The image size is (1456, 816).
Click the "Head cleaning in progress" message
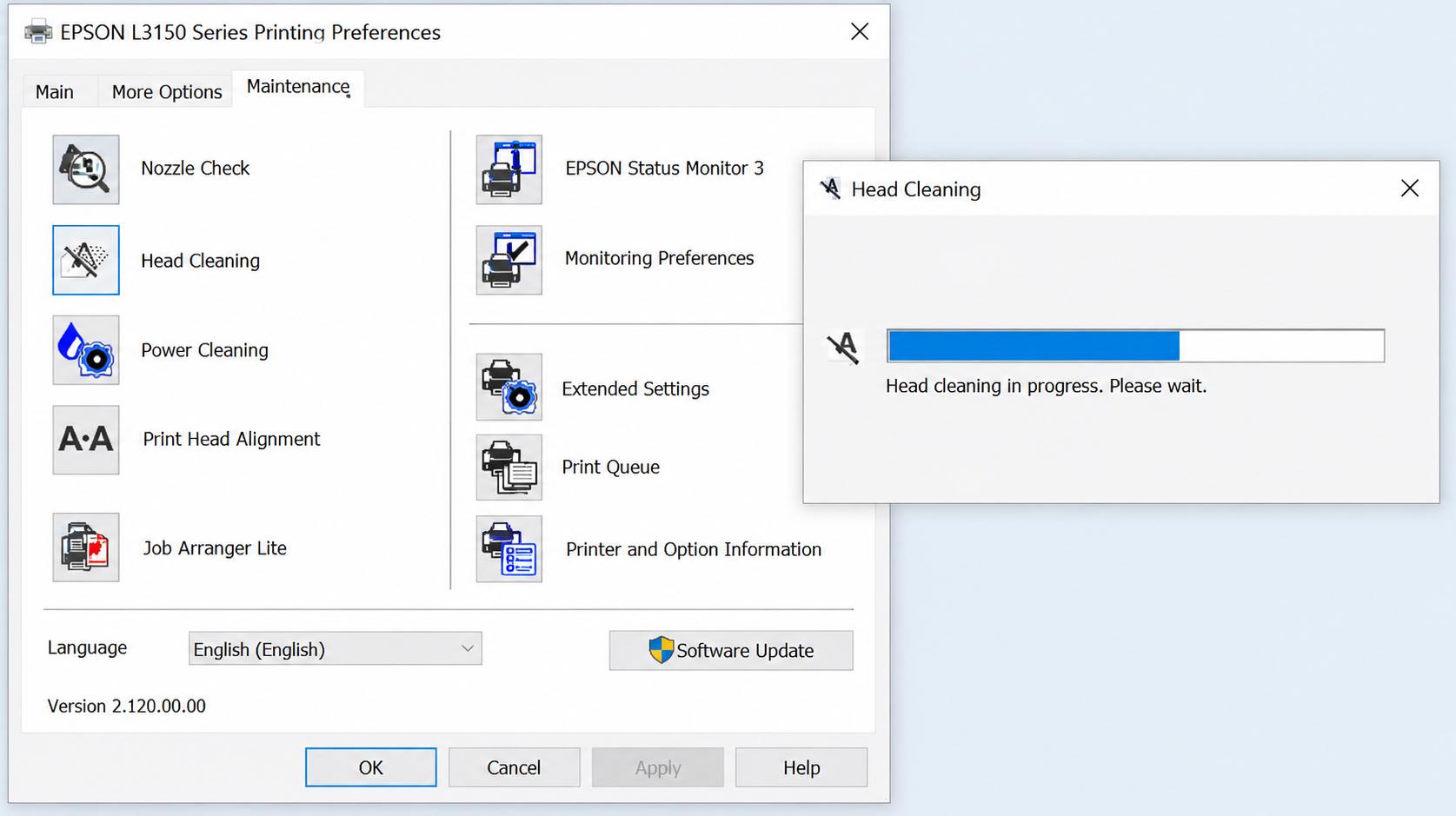[1047, 386]
